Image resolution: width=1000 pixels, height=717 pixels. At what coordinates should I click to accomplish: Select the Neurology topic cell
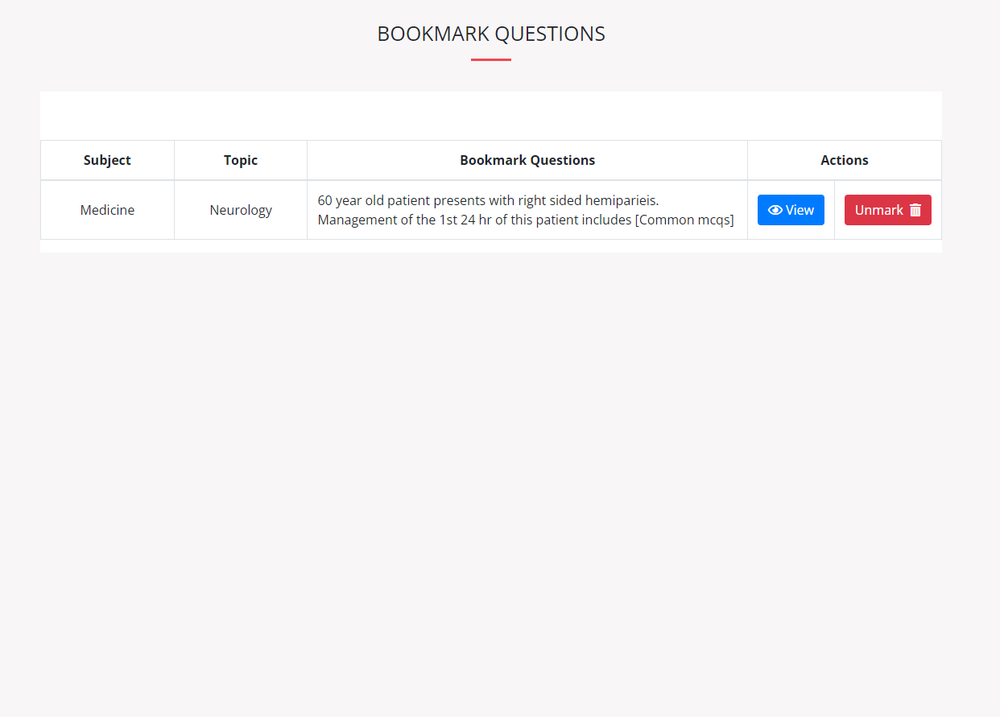pyautogui.click(x=240, y=210)
